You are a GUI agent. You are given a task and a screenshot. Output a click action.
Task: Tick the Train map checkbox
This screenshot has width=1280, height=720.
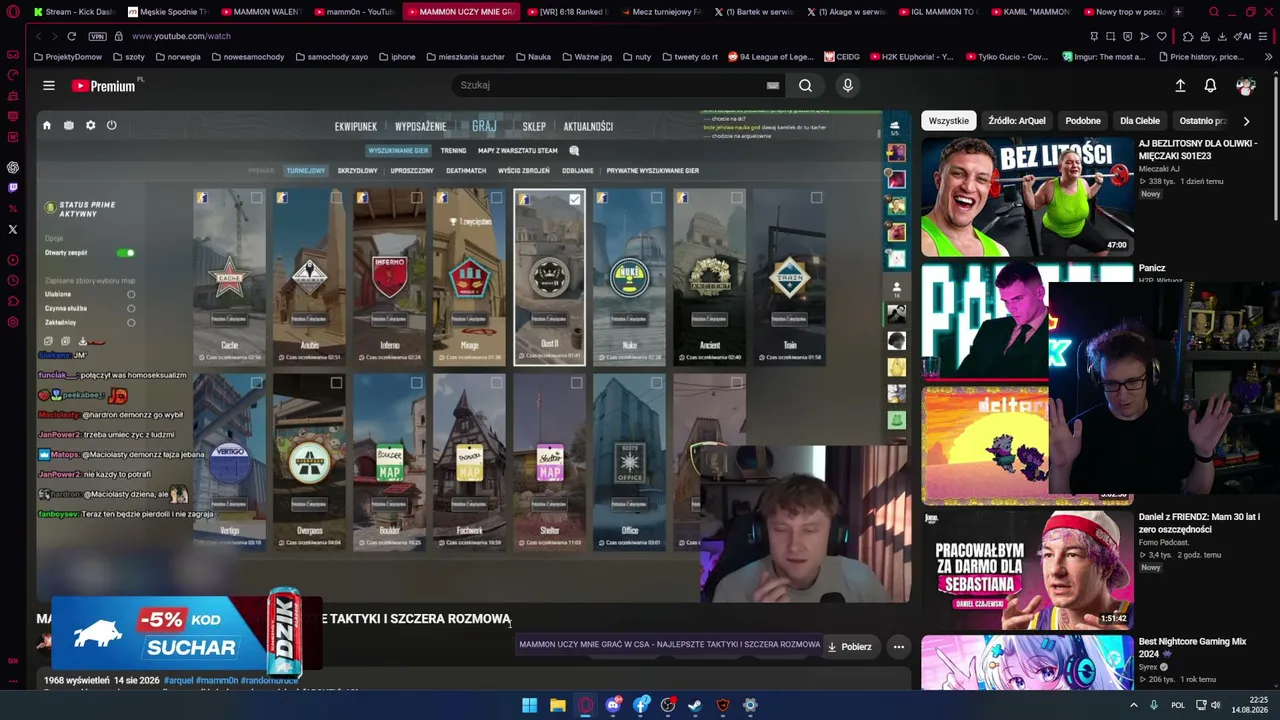tap(817, 198)
